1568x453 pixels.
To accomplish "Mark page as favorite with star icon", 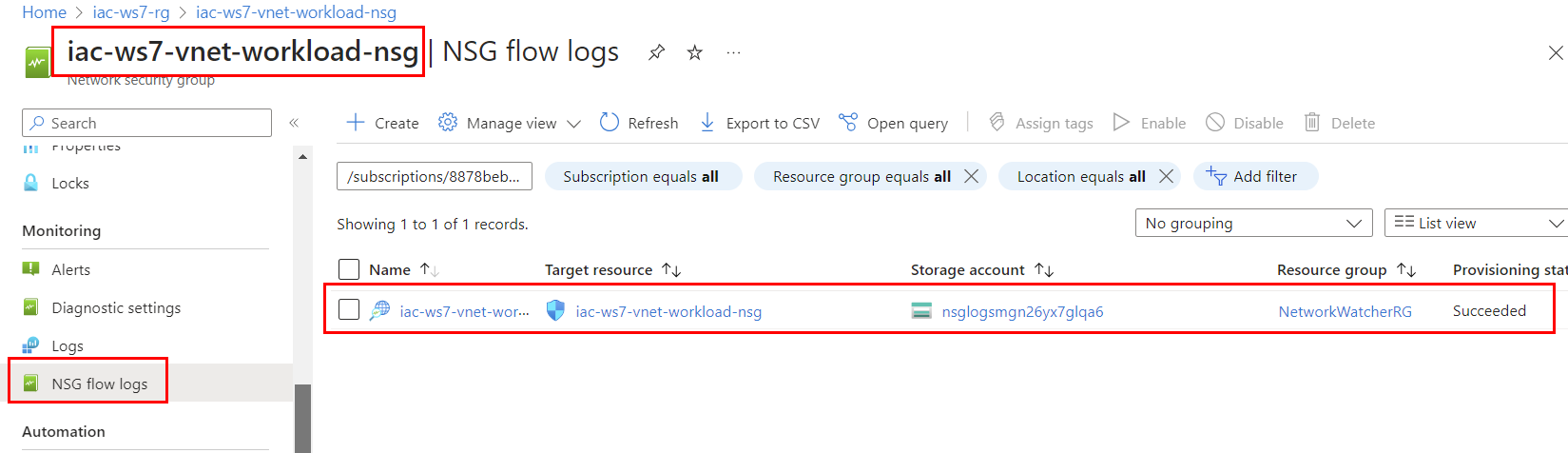I will click(695, 52).
